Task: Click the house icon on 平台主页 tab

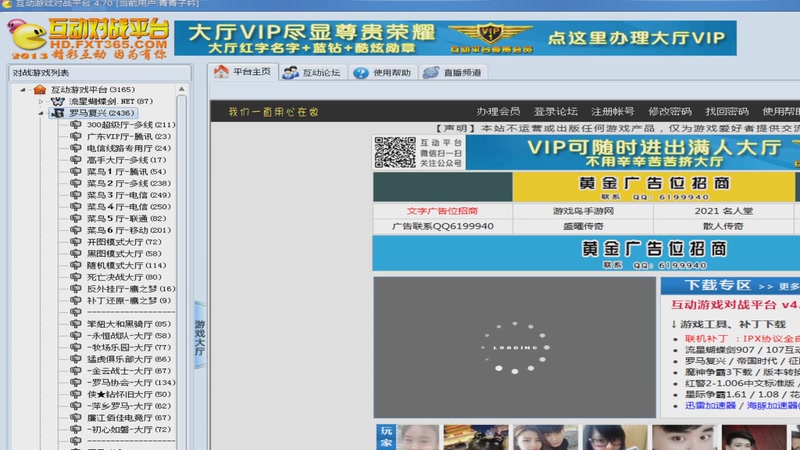Action: point(221,71)
